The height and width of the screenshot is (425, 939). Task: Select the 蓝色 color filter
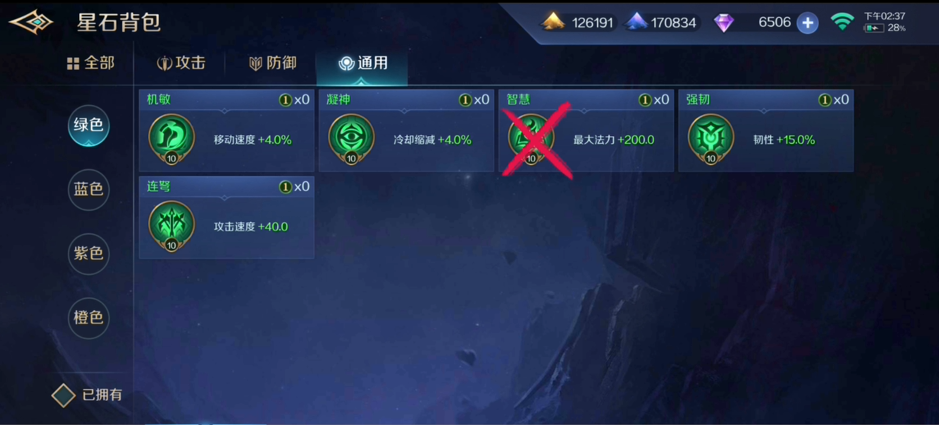tap(89, 190)
